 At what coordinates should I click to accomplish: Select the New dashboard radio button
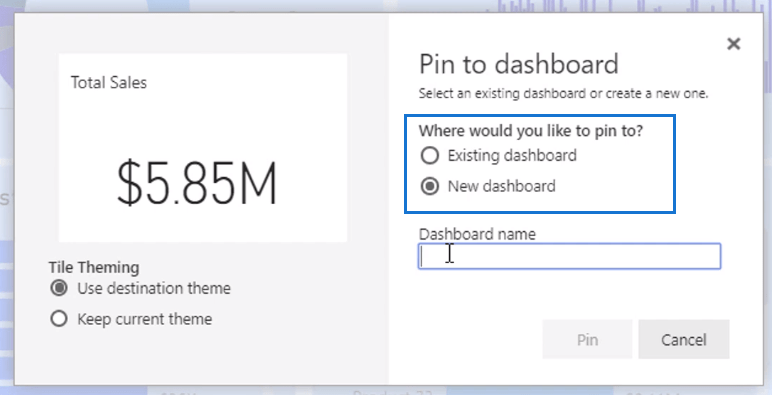click(430, 186)
